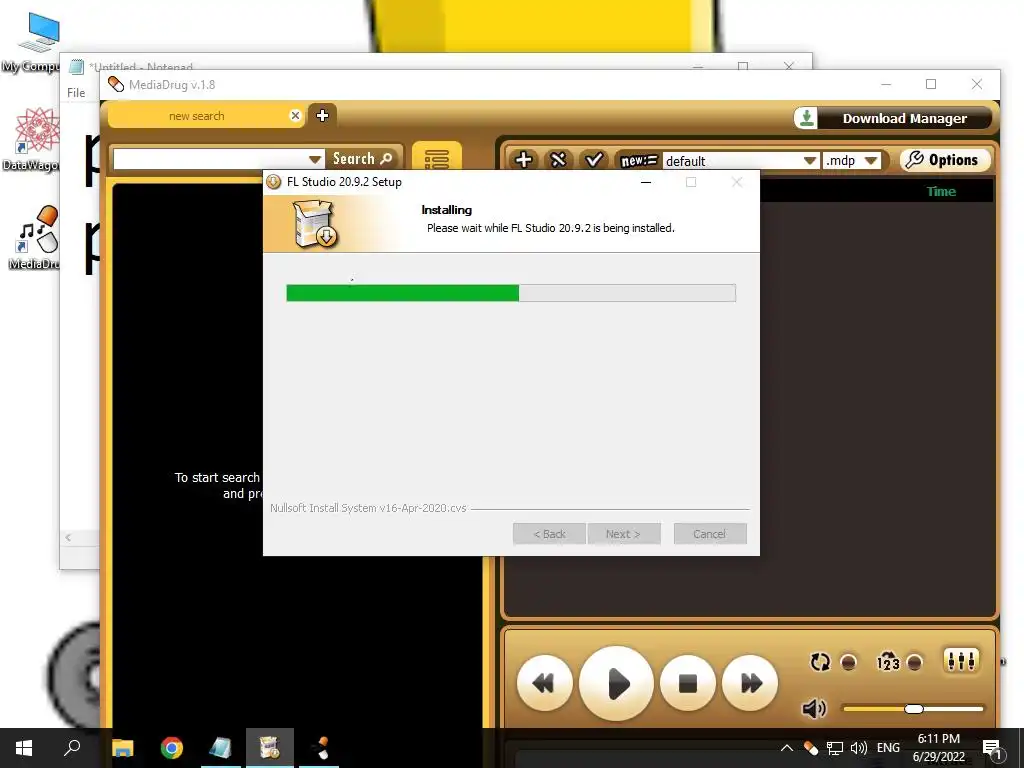Click the rewind previous track button
The width and height of the screenshot is (1024, 768).
click(x=544, y=683)
